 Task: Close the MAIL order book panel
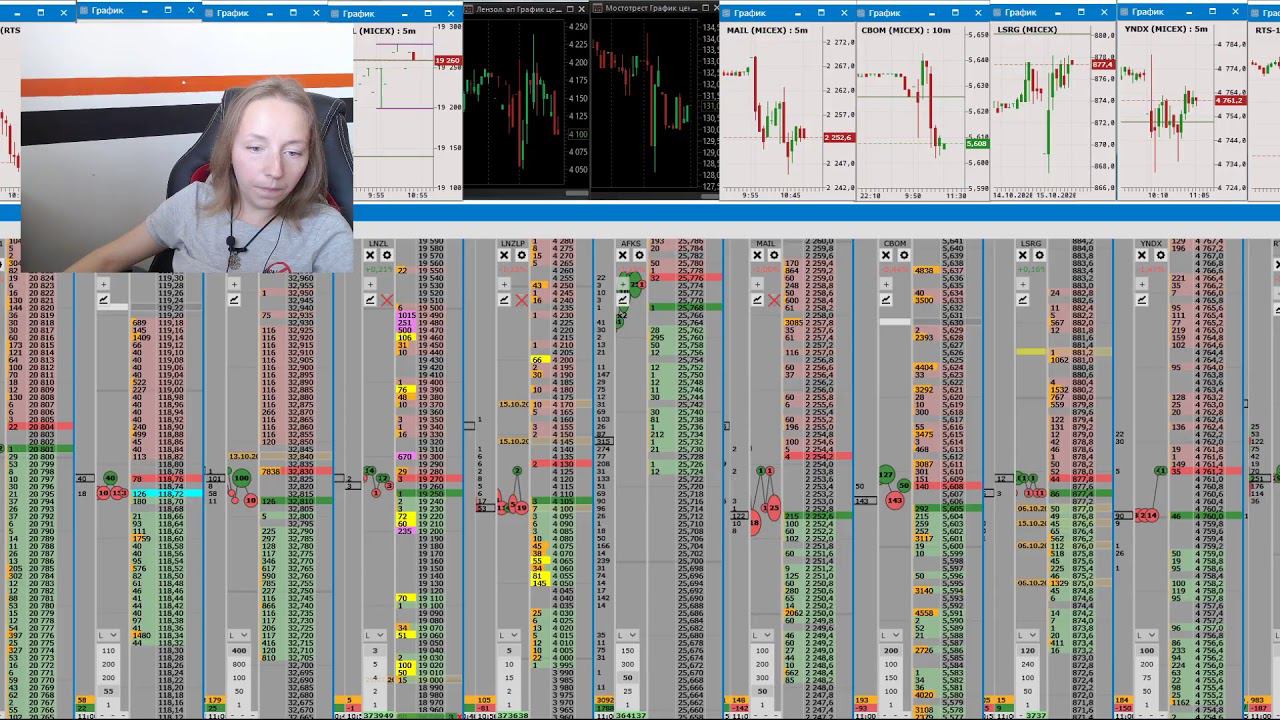756,256
